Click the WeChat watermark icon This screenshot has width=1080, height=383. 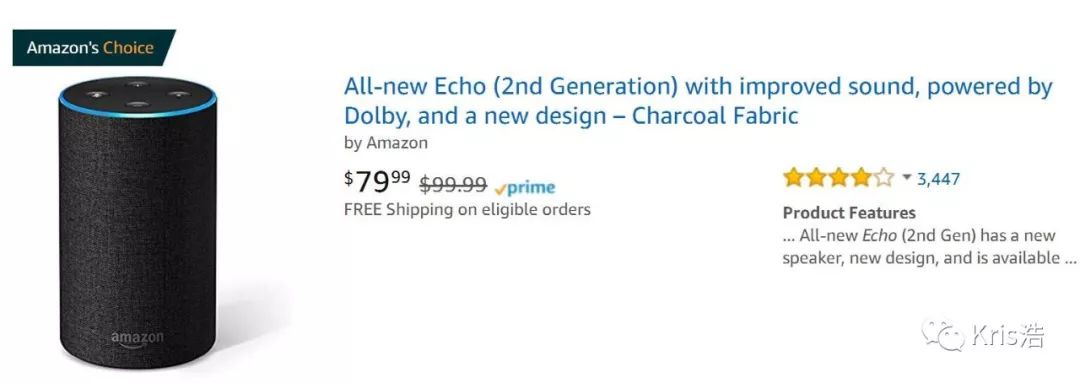click(943, 335)
